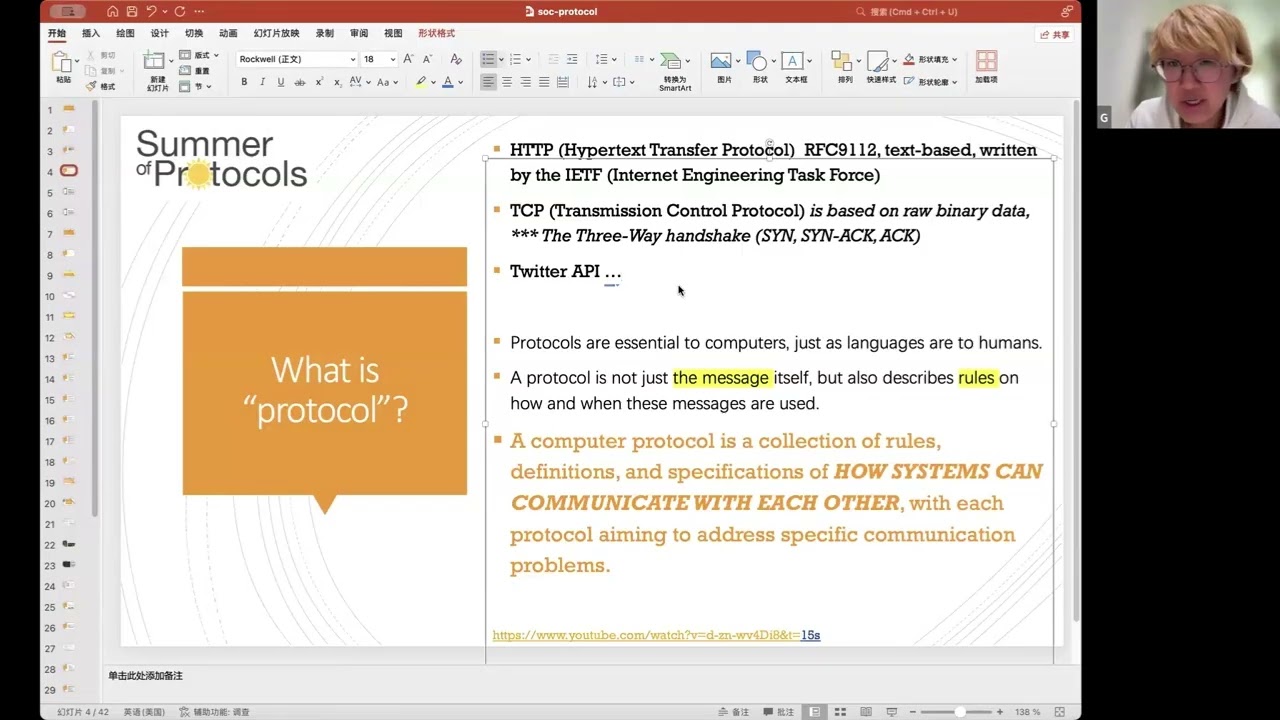This screenshot has width=1280, height=720.
Task: Open the Shape Format (形状格式) tab
Action: pyautogui.click(x=436, y=33)
